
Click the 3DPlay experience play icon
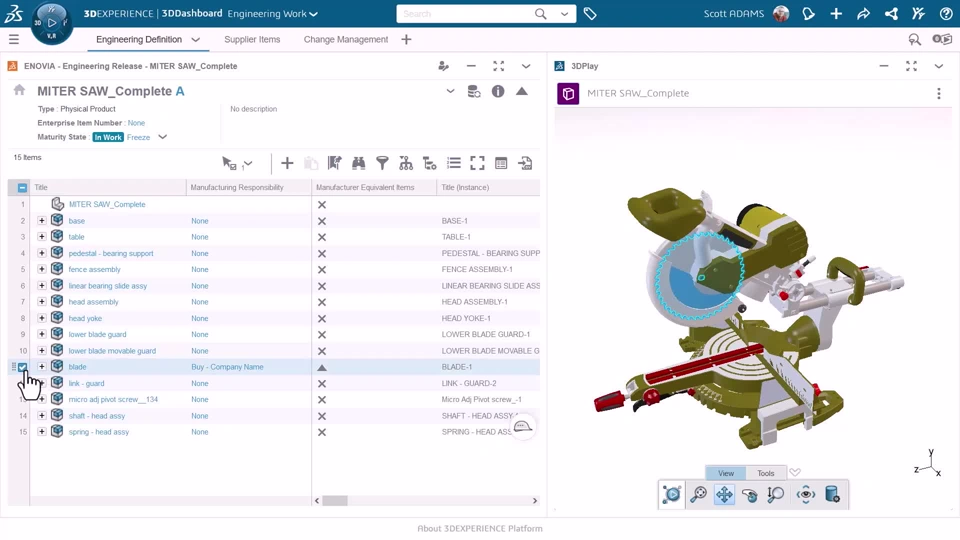point(672,494)
